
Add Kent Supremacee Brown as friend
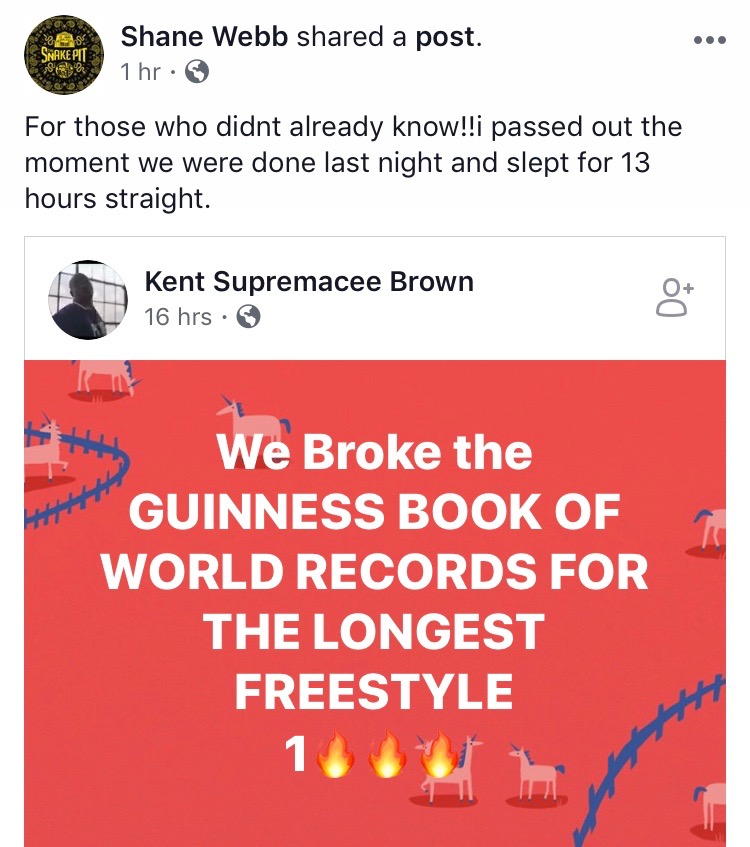tap(674, 298)
